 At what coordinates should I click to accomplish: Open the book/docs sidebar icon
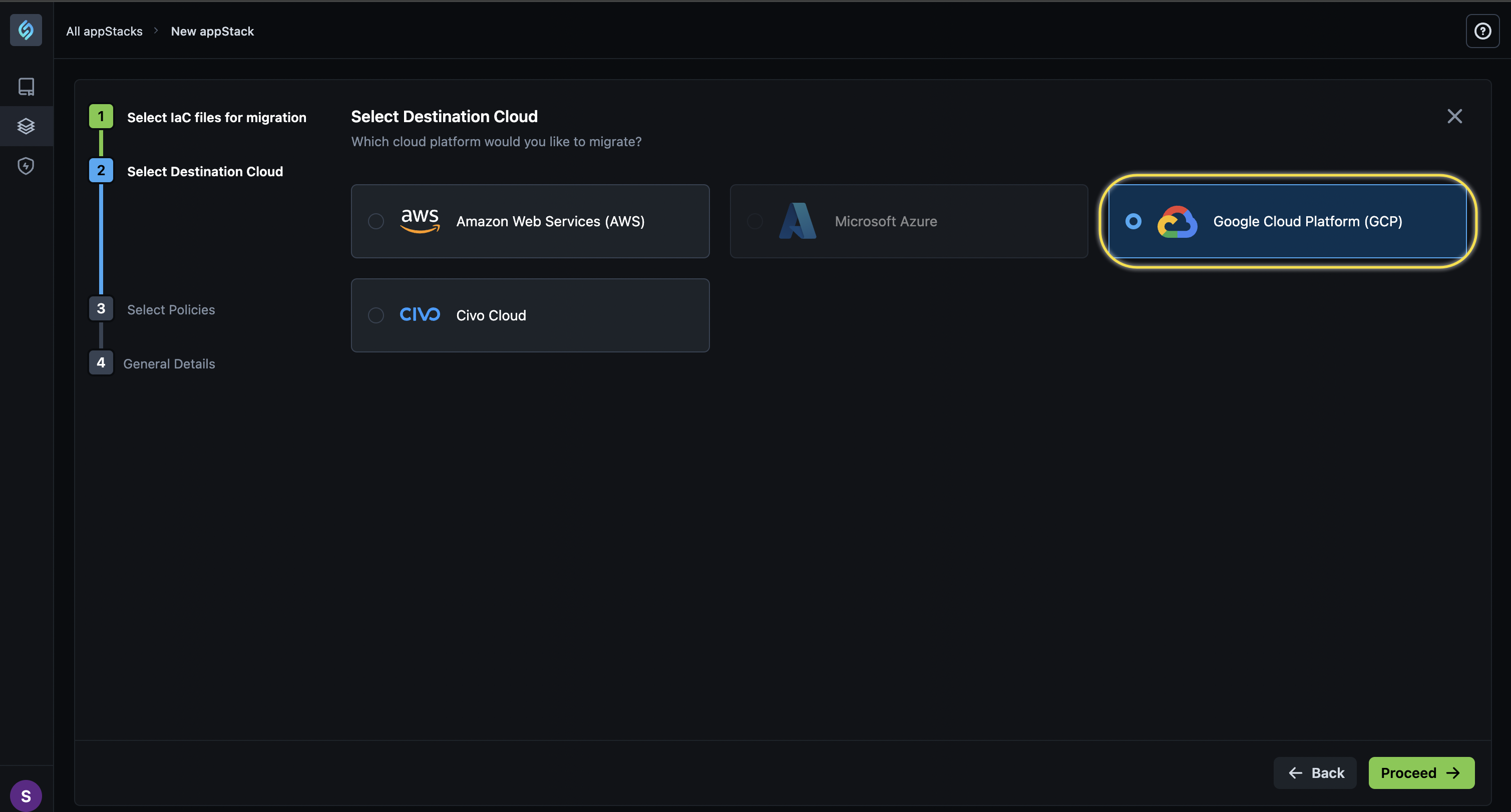click(26, 86)
